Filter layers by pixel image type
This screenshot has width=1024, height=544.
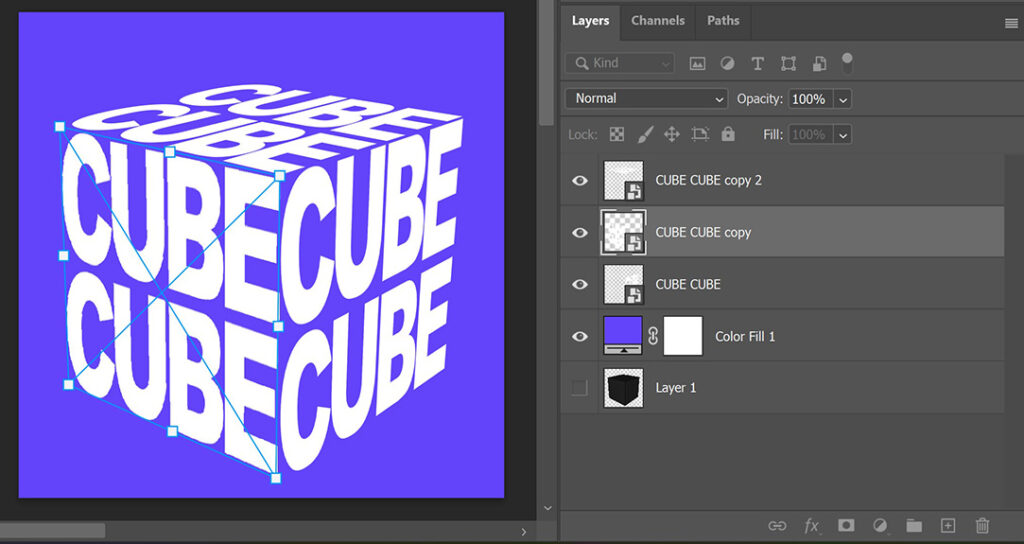[x=697, y=63]
